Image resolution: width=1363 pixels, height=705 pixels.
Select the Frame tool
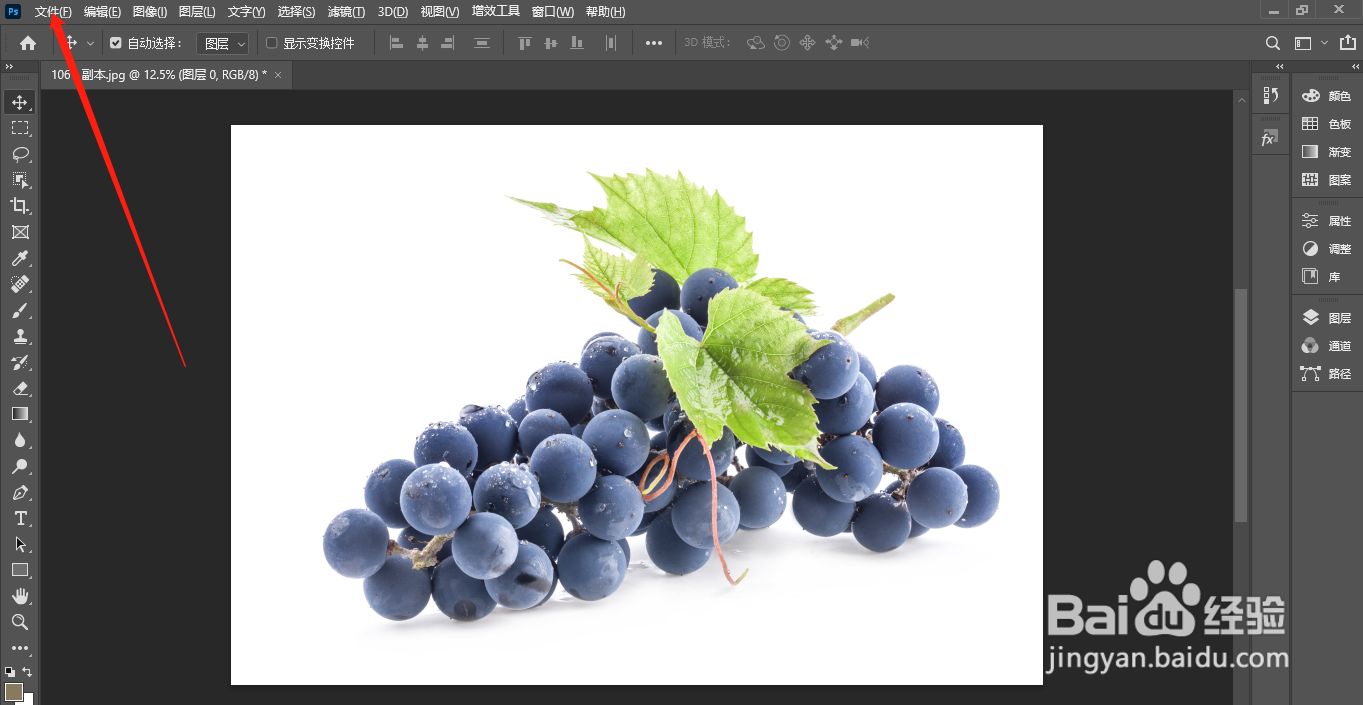coord(20,232)
